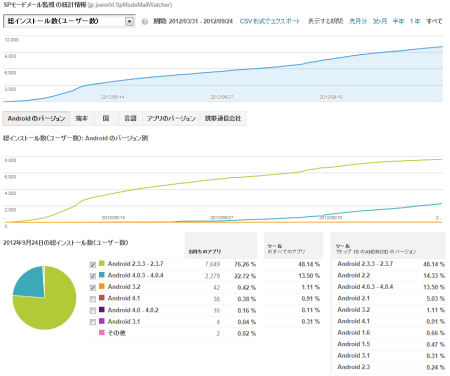Show last month's period link
This screenshot has height=376, width=450.
coord(358,21)
